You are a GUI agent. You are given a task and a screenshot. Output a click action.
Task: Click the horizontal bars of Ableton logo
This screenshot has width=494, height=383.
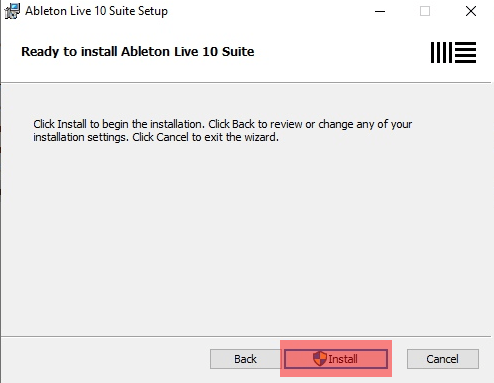tap(466, 52)
